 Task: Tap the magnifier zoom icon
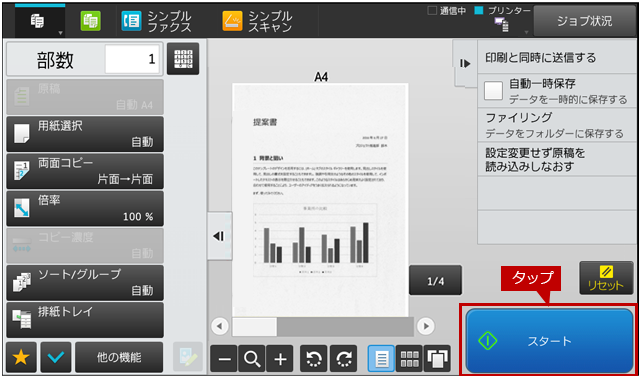click(252, 359)
